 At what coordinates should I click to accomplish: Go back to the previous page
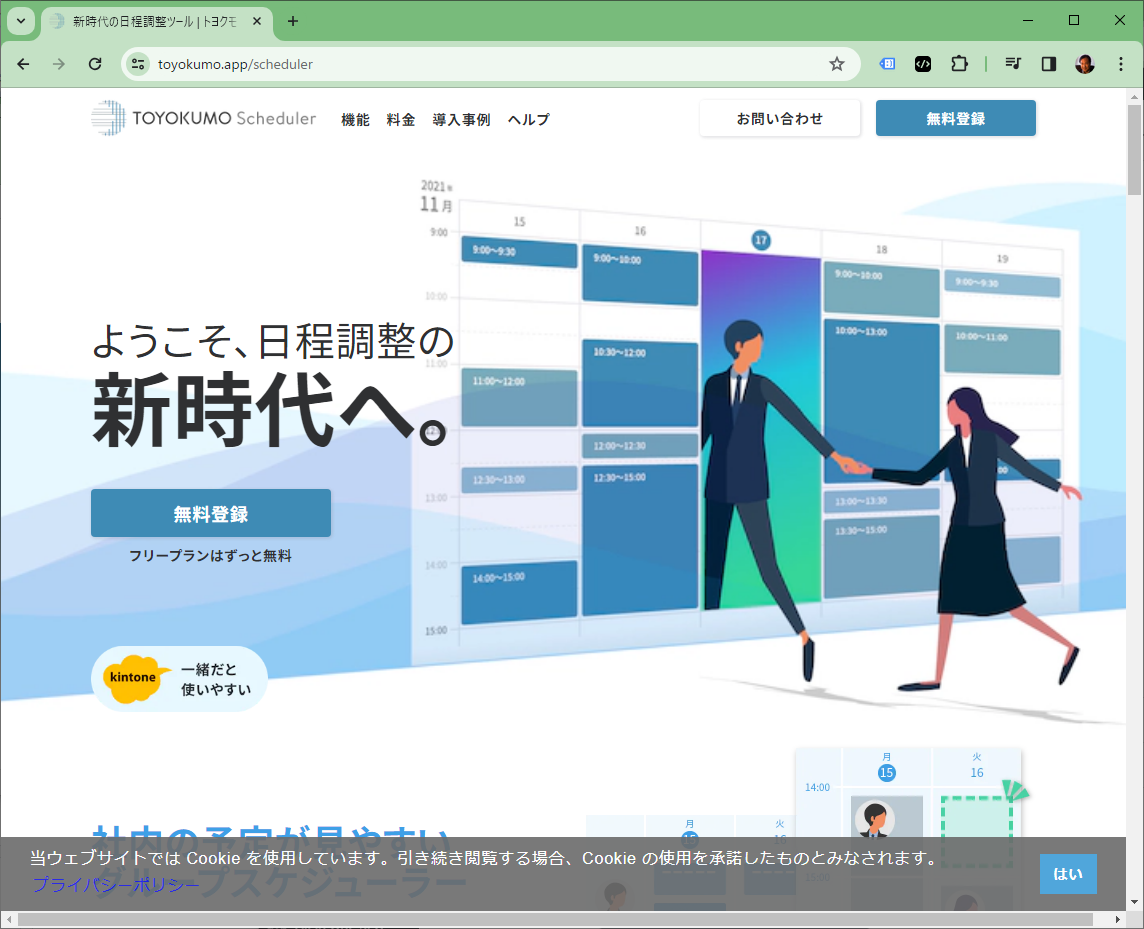(x=23, y=64)
